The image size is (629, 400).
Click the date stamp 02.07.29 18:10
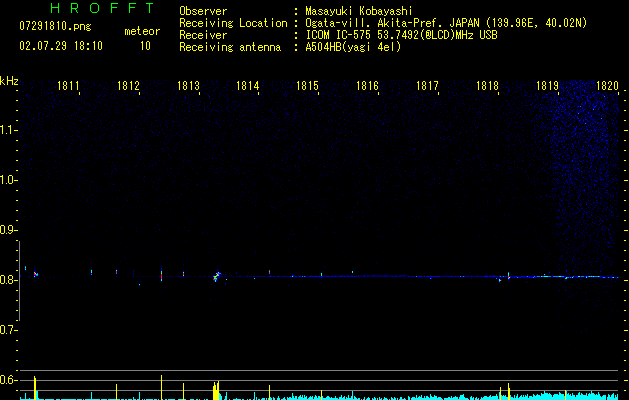tap(61, 46)
